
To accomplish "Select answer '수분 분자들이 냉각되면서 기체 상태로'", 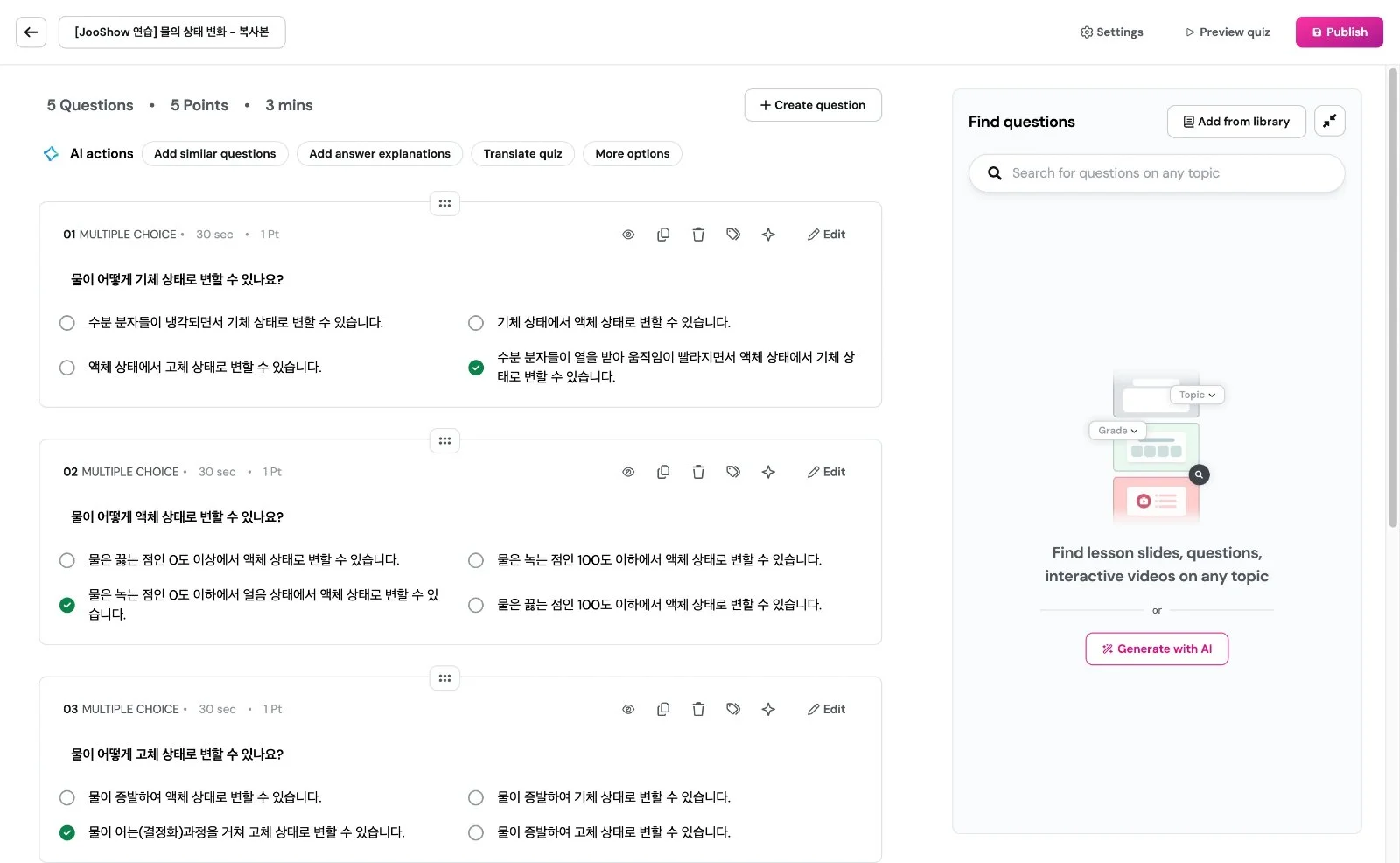I will [x=66, y=323].
